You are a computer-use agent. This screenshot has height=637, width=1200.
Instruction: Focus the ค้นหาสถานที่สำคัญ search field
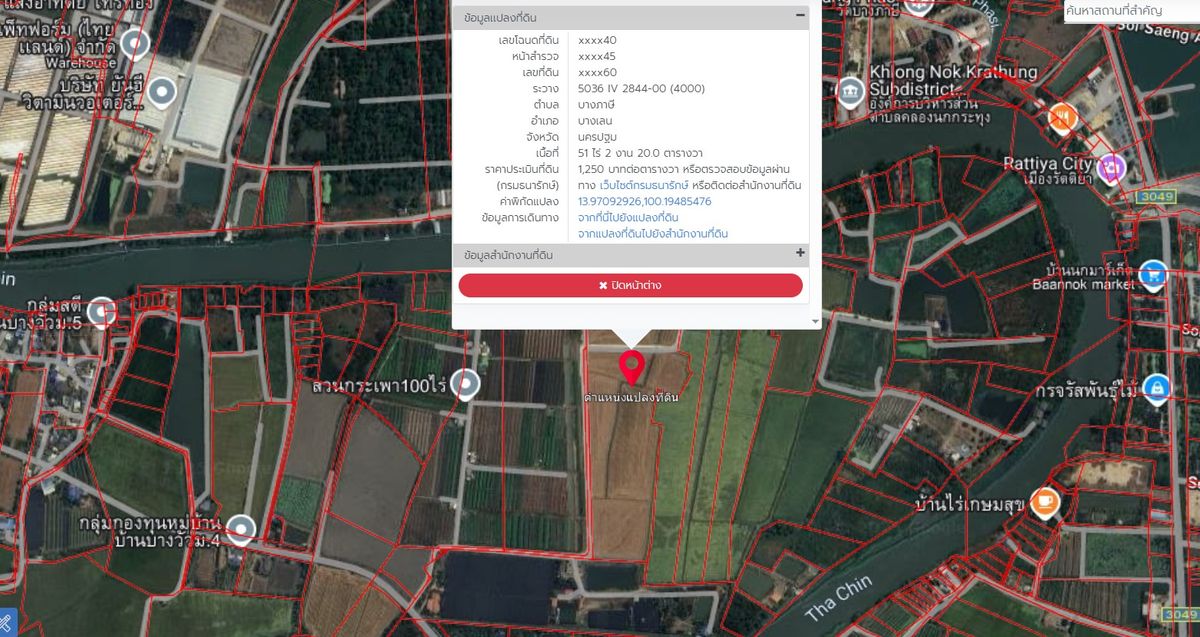(1131, 10)
